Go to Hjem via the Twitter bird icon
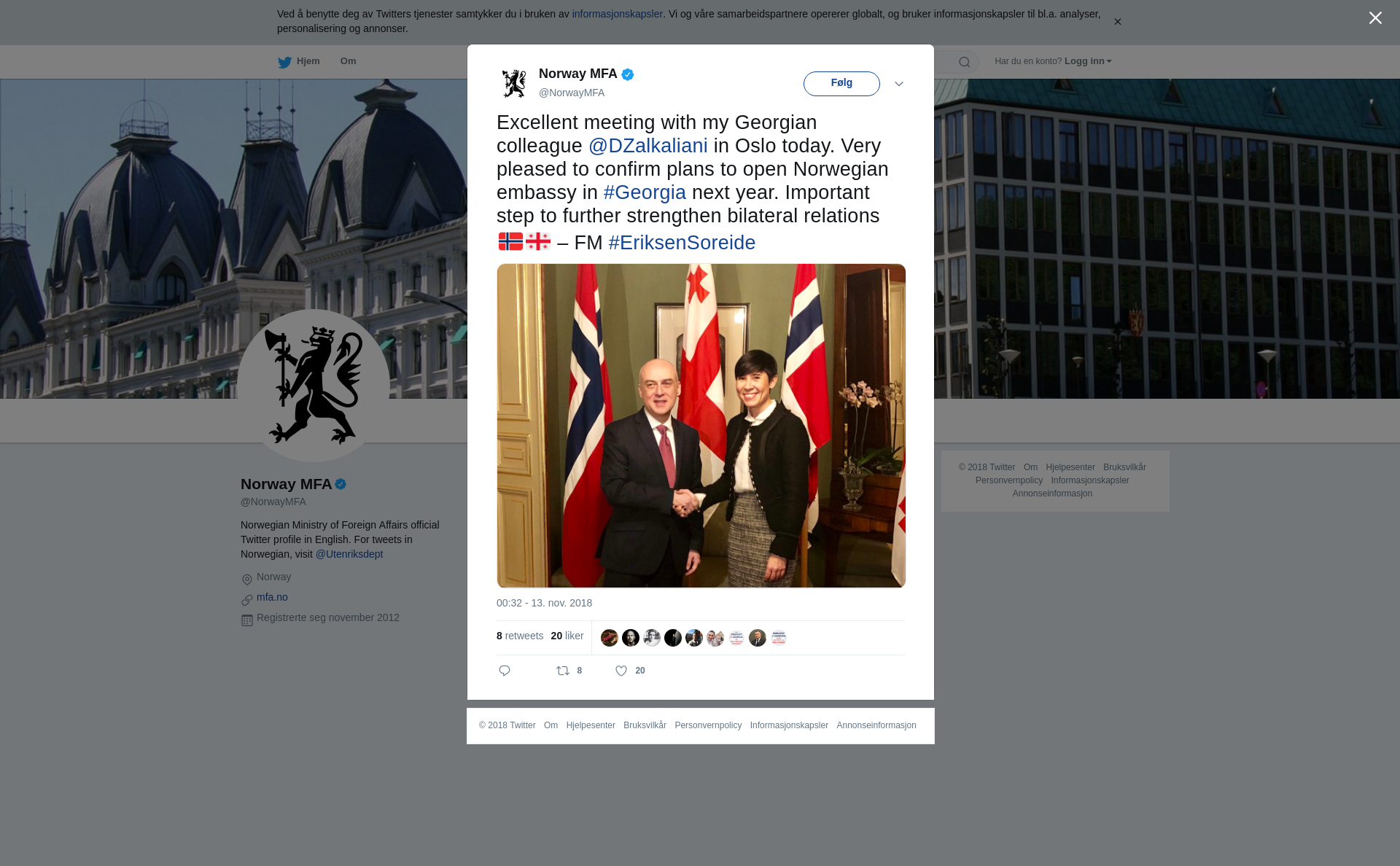The width and height of the screenshot is (1400, 866). [284, 62]
